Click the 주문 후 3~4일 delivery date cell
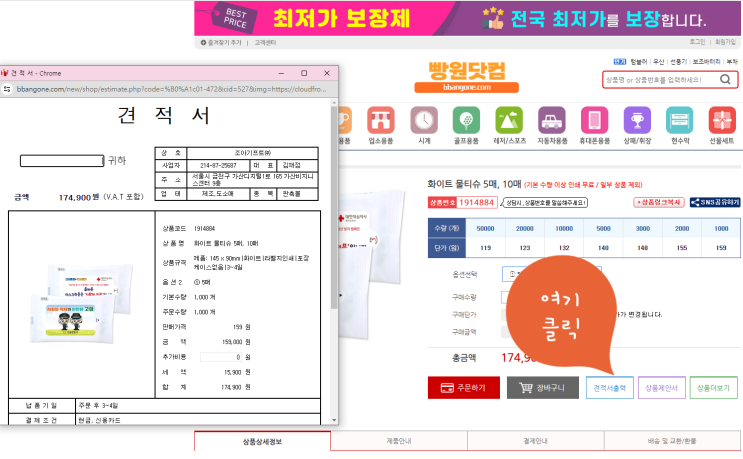Screen dimensions: 743x459 coord(198,405)
